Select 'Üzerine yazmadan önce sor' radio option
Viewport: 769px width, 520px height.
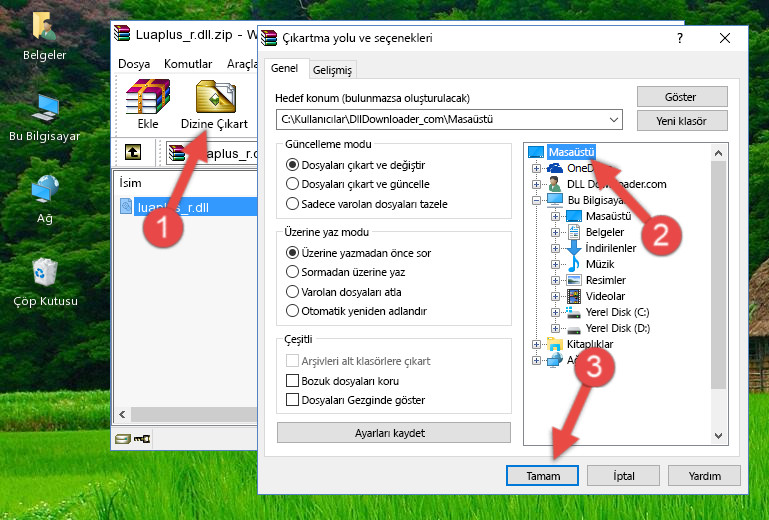pos(292,253)
